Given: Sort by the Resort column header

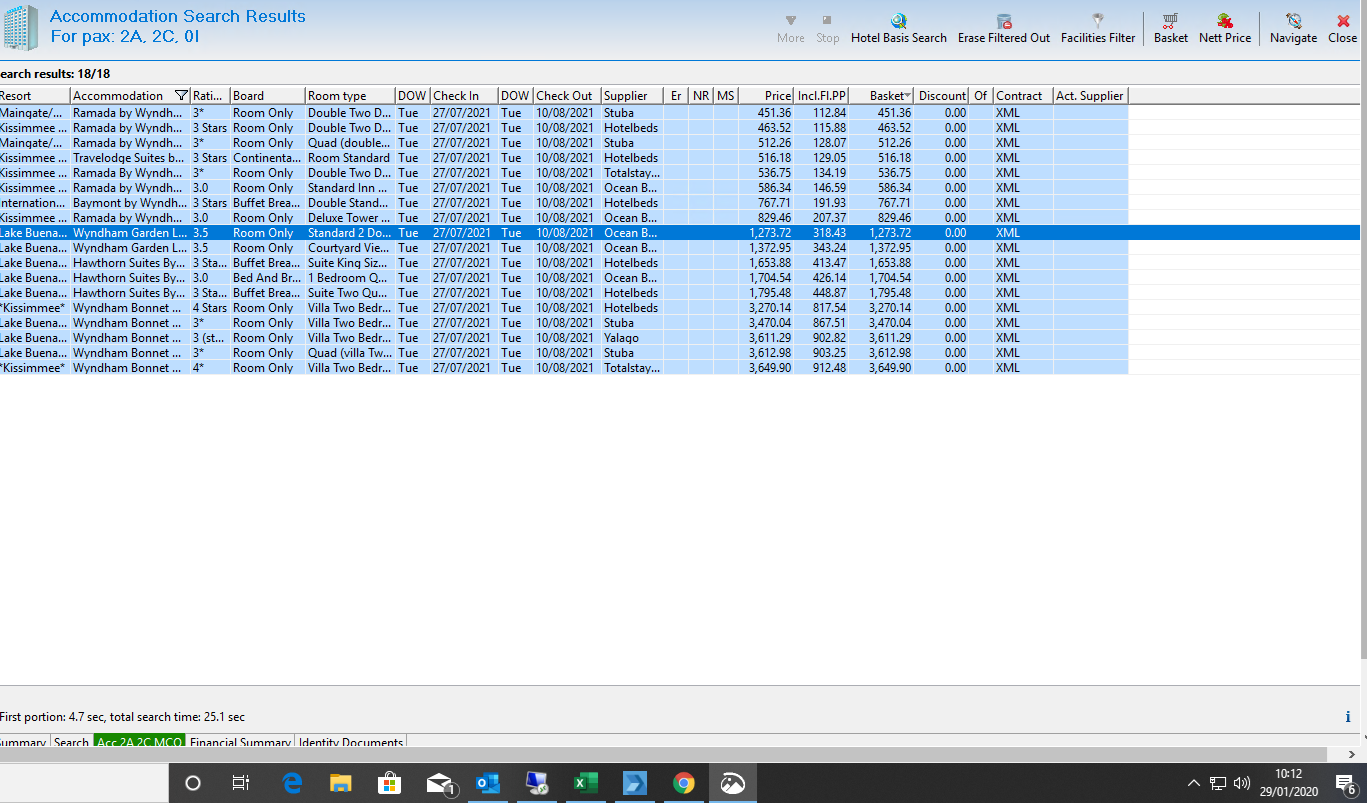Looking at the screenshot, I should pyautogui.click(x=34, y=96).
